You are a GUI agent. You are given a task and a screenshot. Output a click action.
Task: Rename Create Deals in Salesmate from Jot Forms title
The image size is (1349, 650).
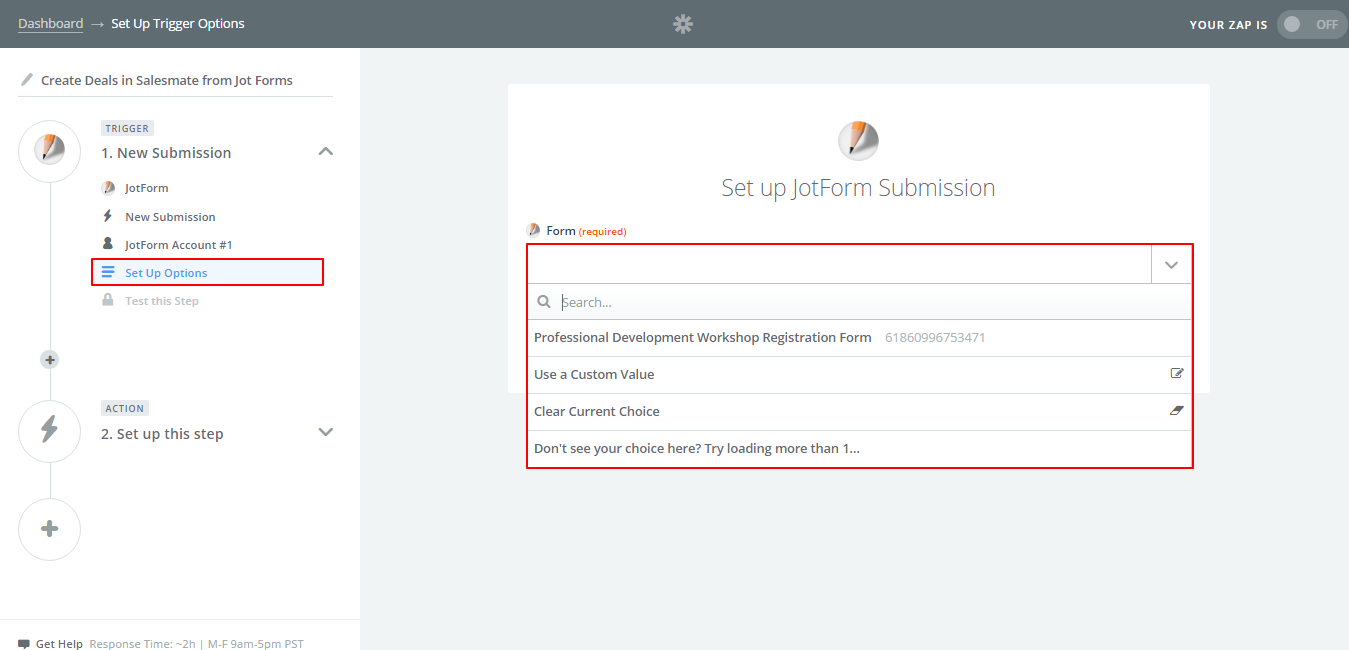pos(167,80)
